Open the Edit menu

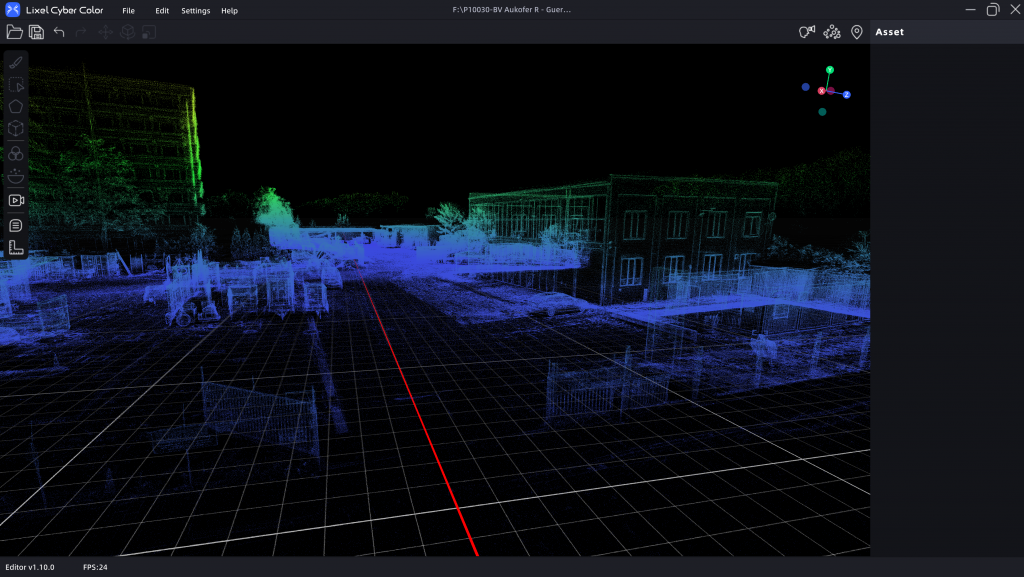[x=161, y=10]
